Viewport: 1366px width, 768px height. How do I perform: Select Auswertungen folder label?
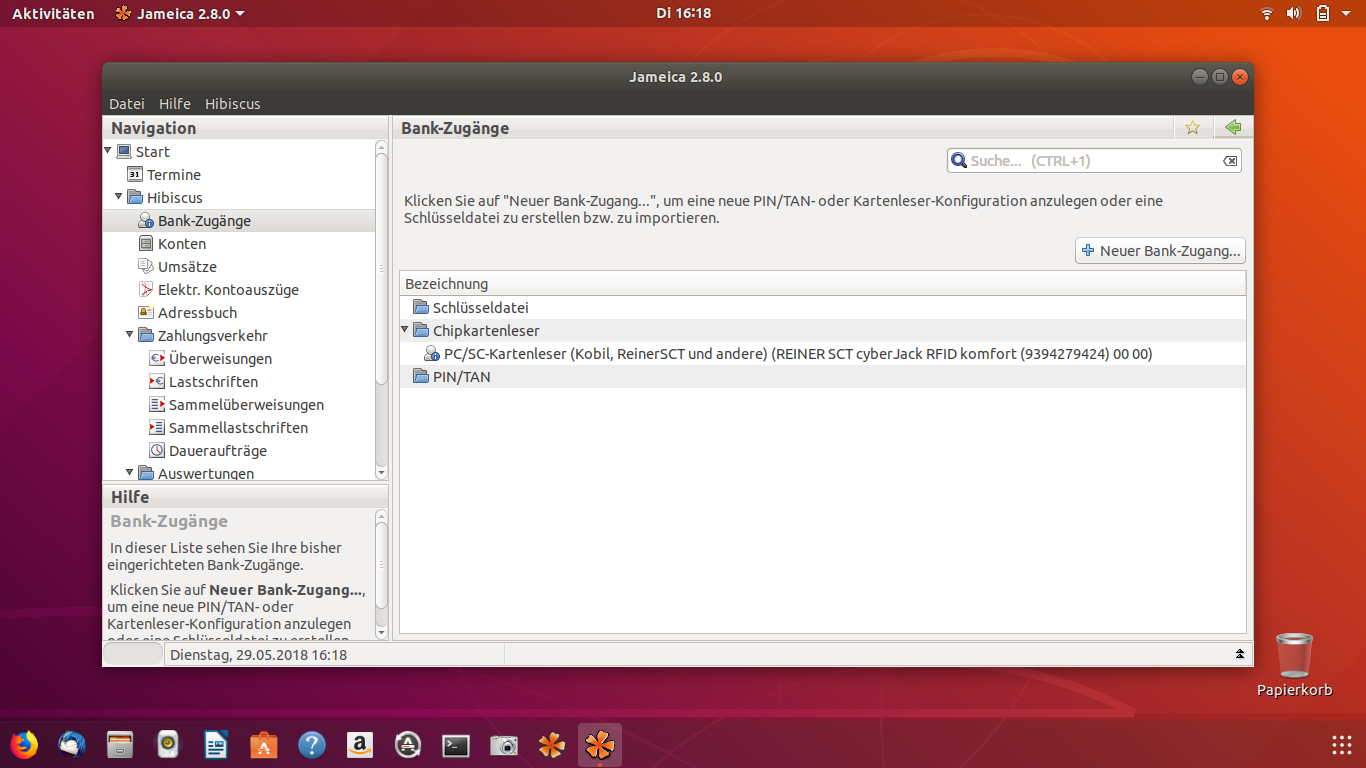pyautogui.click(x=206, y=473)
